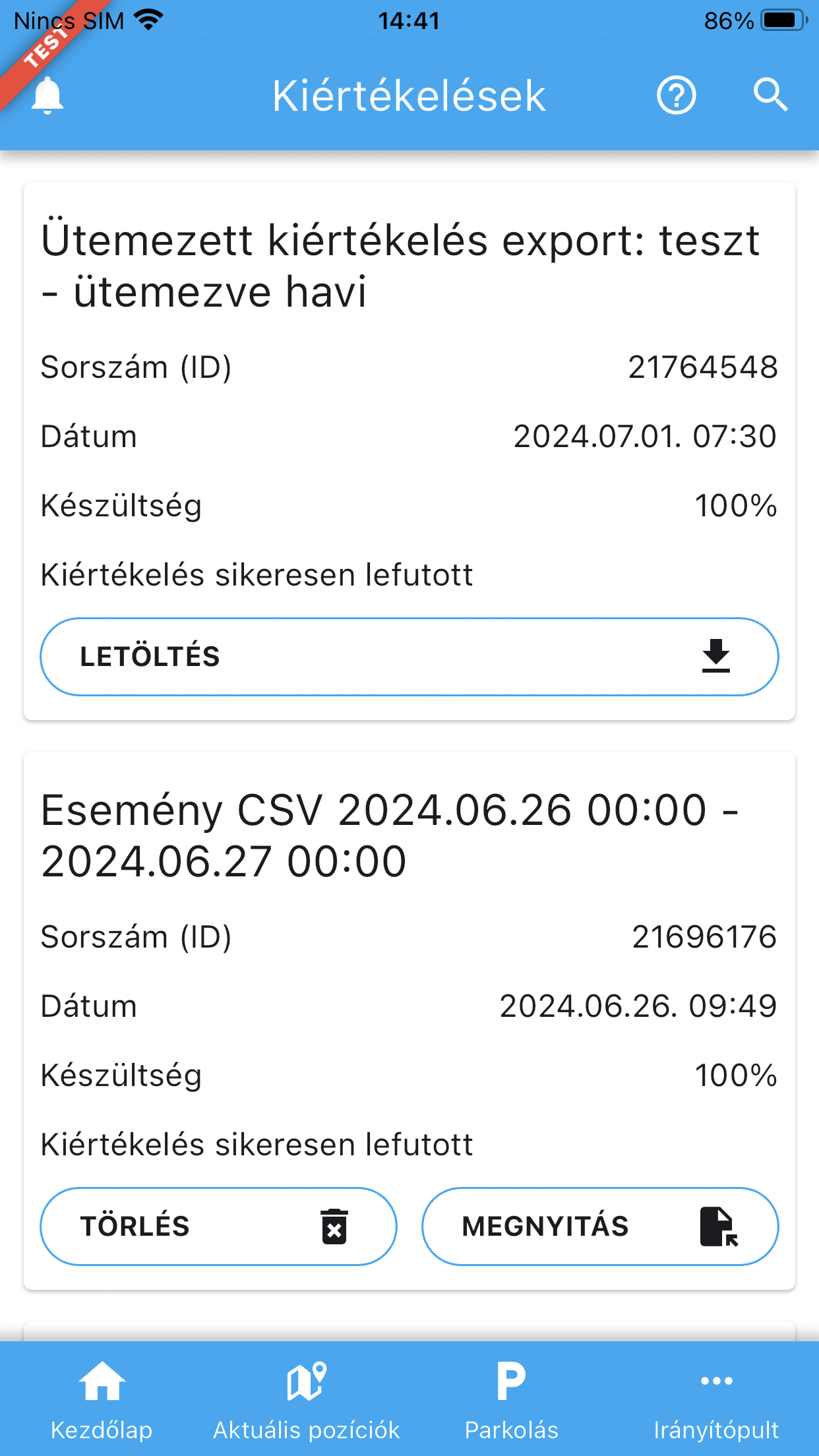The width and height of the screenshot is (819, 1456).
Task: Tap the three dots more icon
Action: [716, 1381]
